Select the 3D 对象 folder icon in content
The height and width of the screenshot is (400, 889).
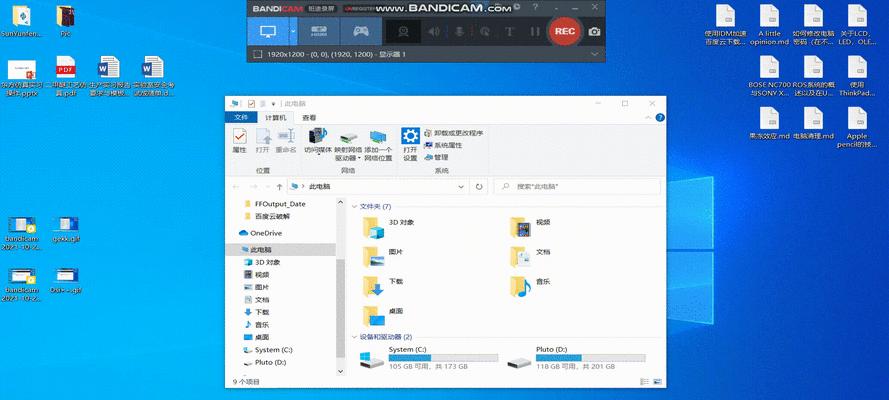(374, 228)
